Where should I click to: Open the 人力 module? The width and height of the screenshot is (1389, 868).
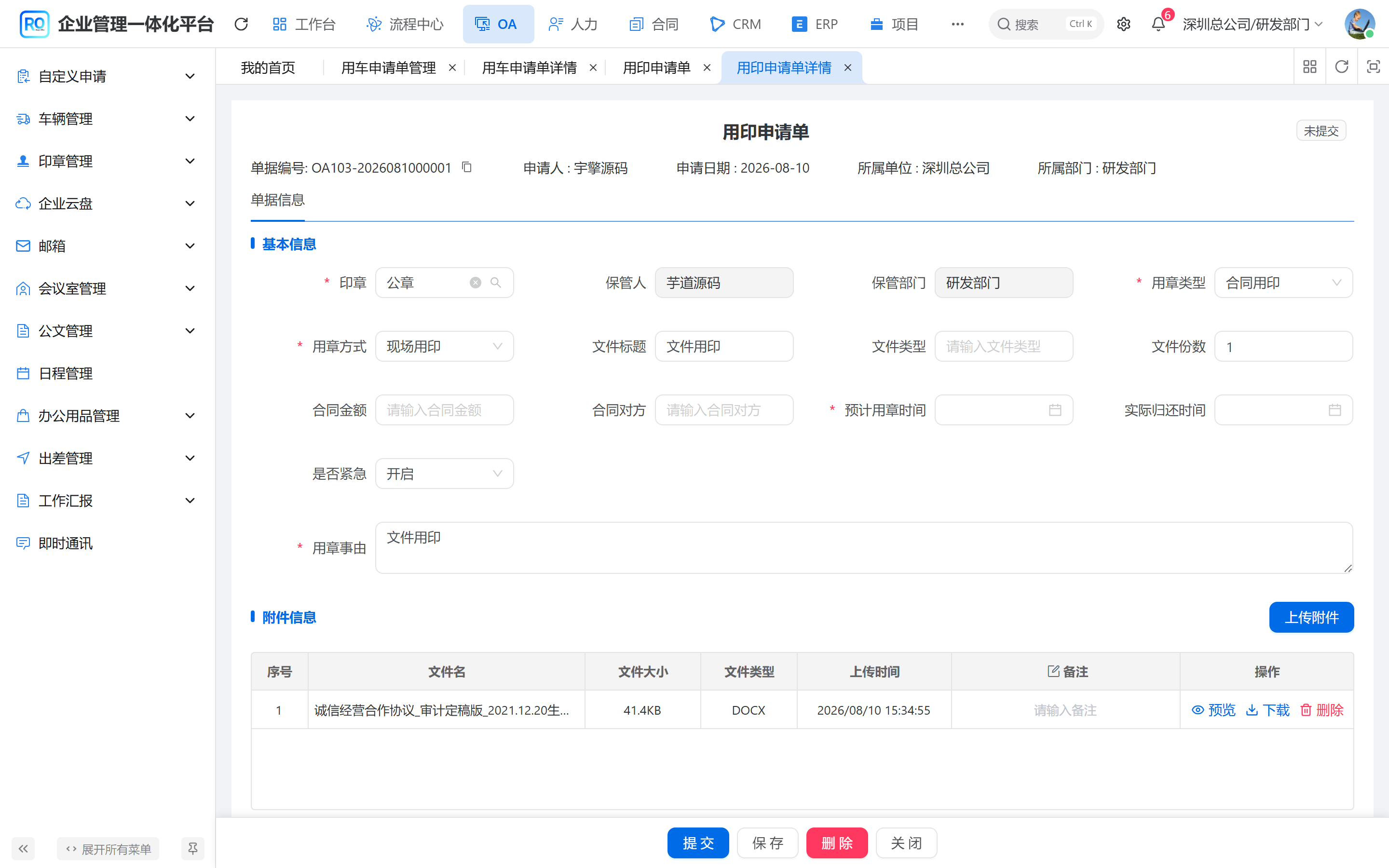pos(573,24)
